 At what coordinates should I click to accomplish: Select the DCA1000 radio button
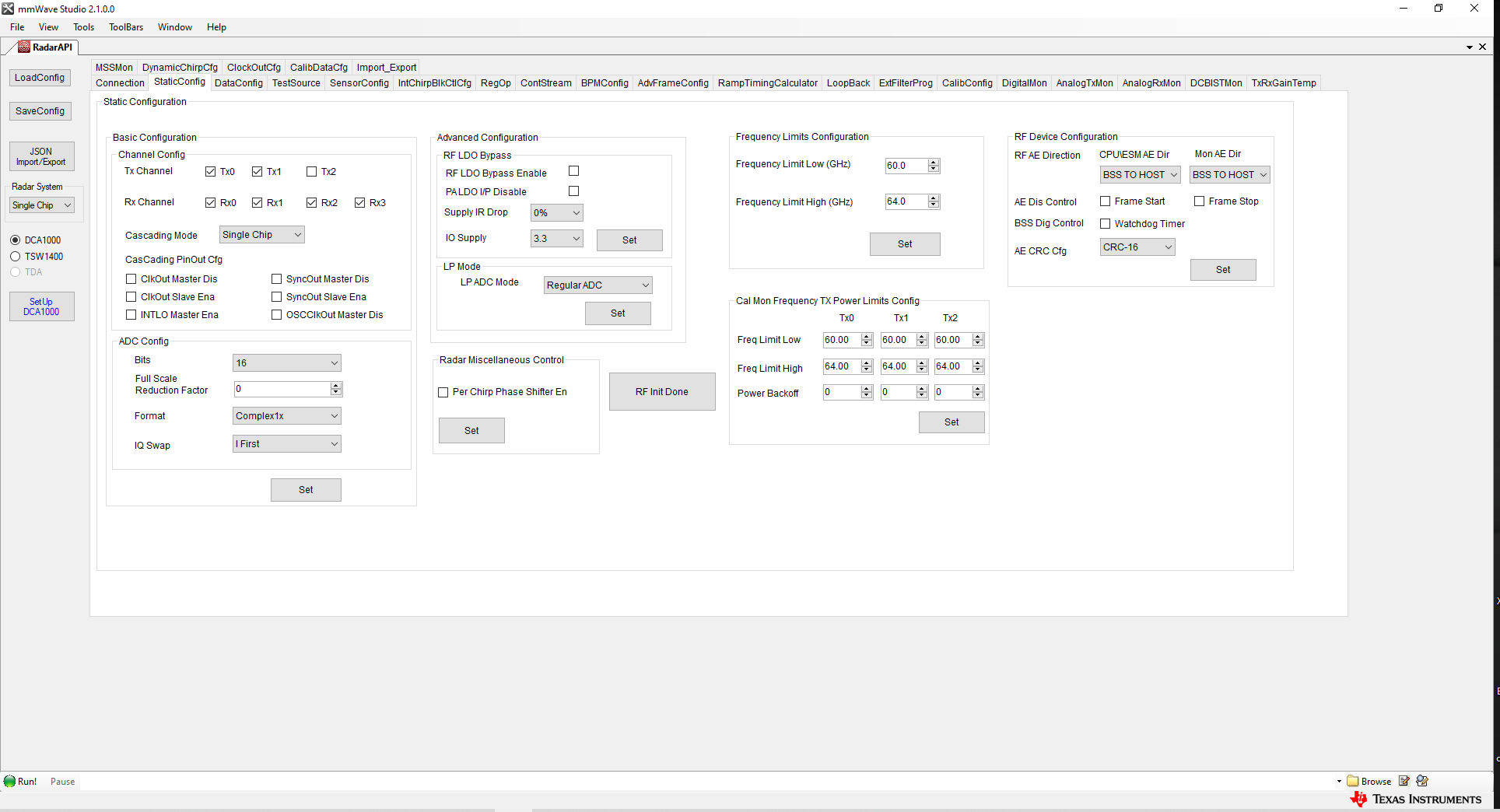coord(15,240)
